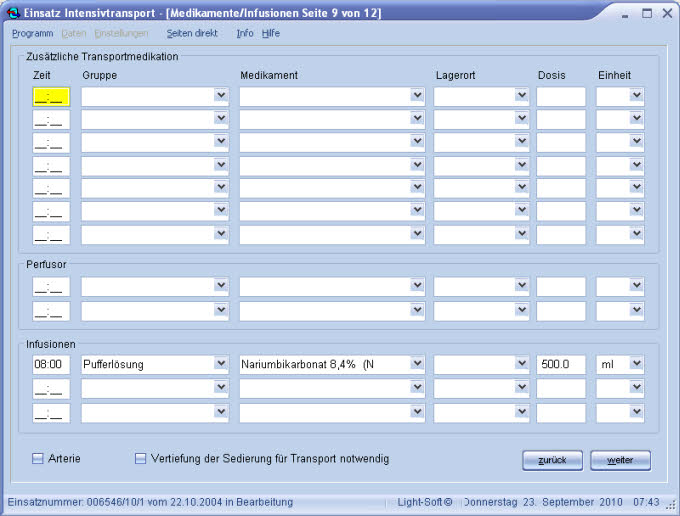Open Lagerort dropdown in first Transportmedikation row
Screen dimensions: 680x516
pos(522,95)
